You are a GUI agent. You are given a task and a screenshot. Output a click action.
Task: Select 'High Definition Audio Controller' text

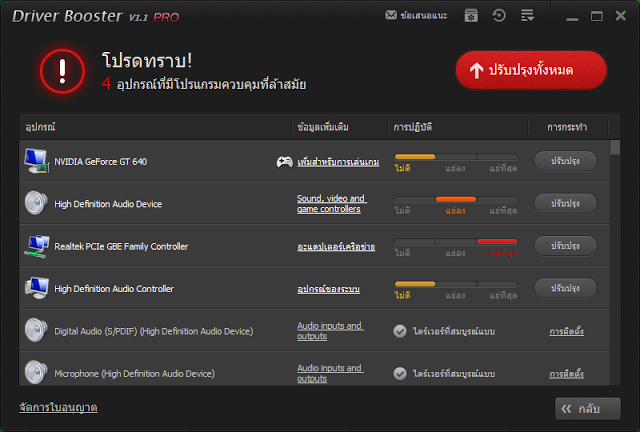[114, 289]
